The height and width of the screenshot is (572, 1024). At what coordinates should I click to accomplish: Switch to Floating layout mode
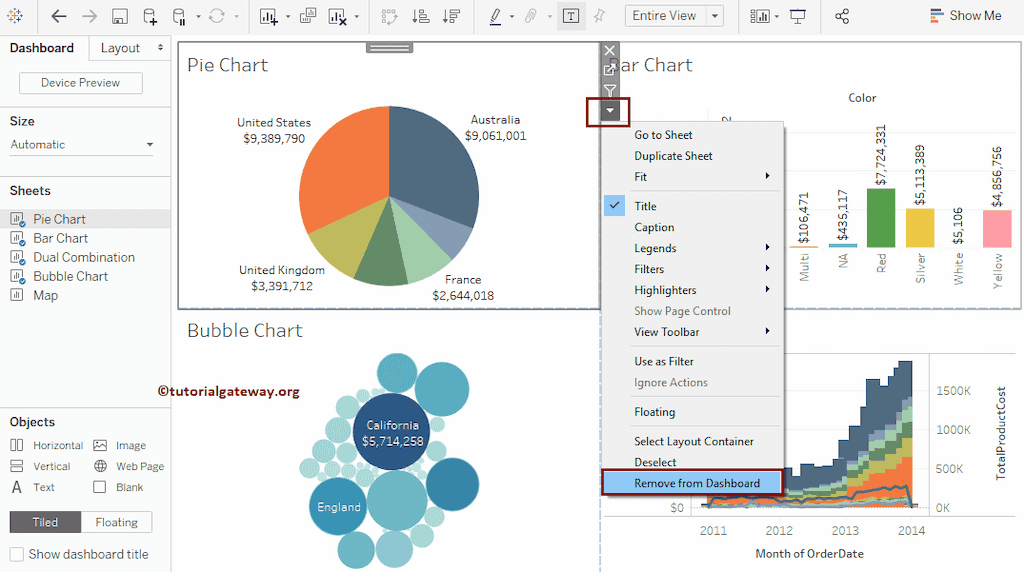click(x=116, y=522)
